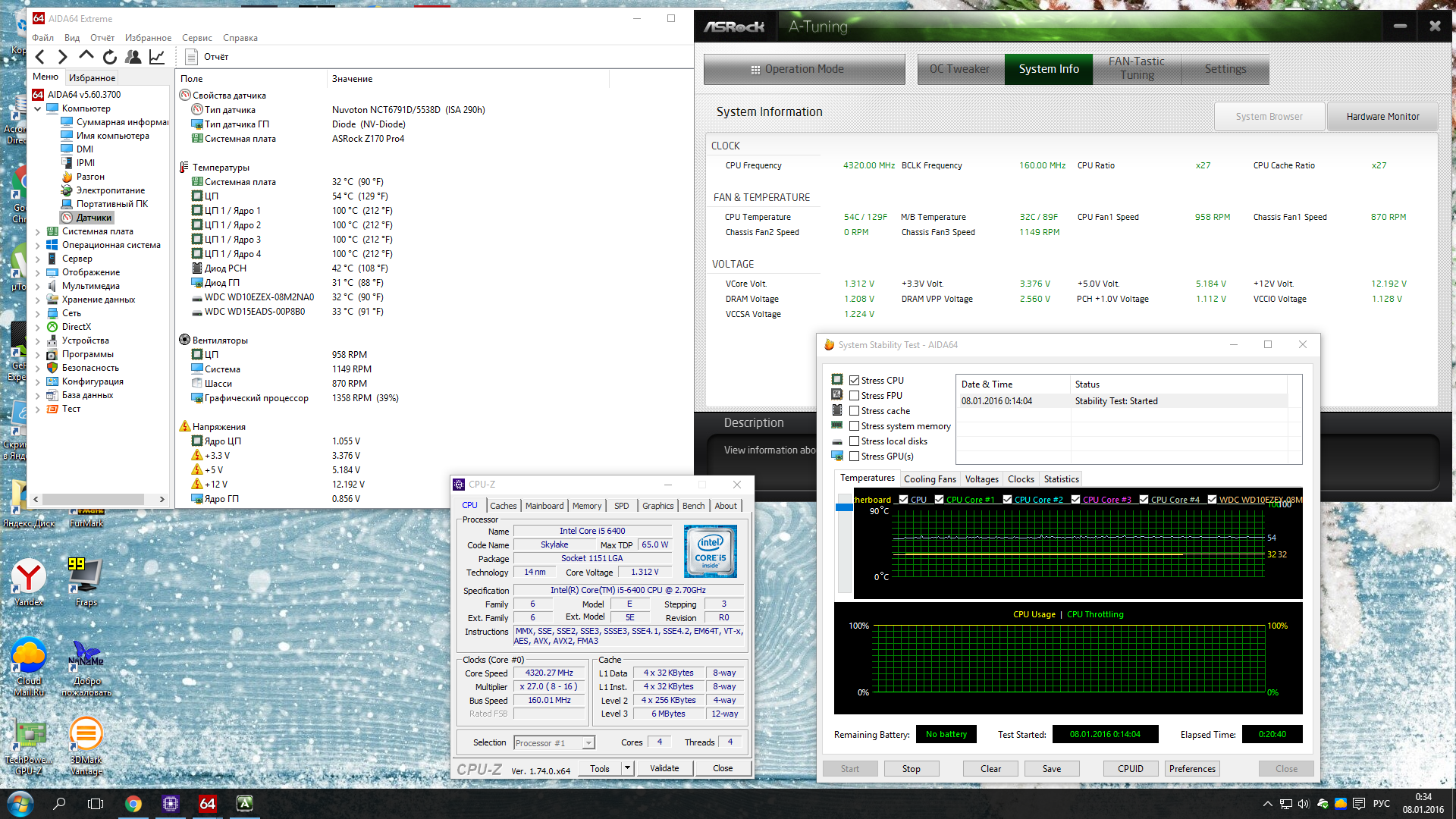Open Fraps desktop icon
Viewport: 1456px width, 819px height.
click(86, 581)
